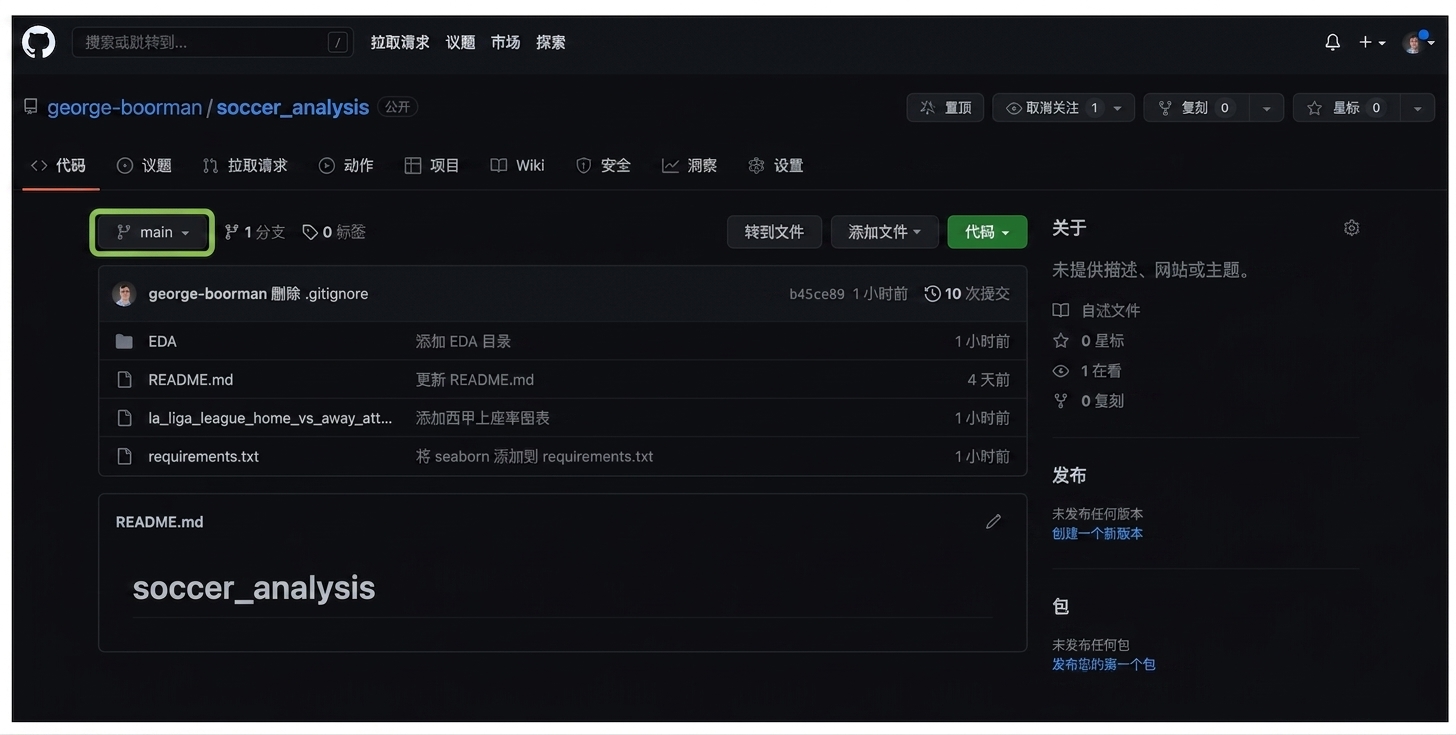
Task: Open 0 星标 stargazers link
Action: pyautogui.click(x=1088, y=341)
